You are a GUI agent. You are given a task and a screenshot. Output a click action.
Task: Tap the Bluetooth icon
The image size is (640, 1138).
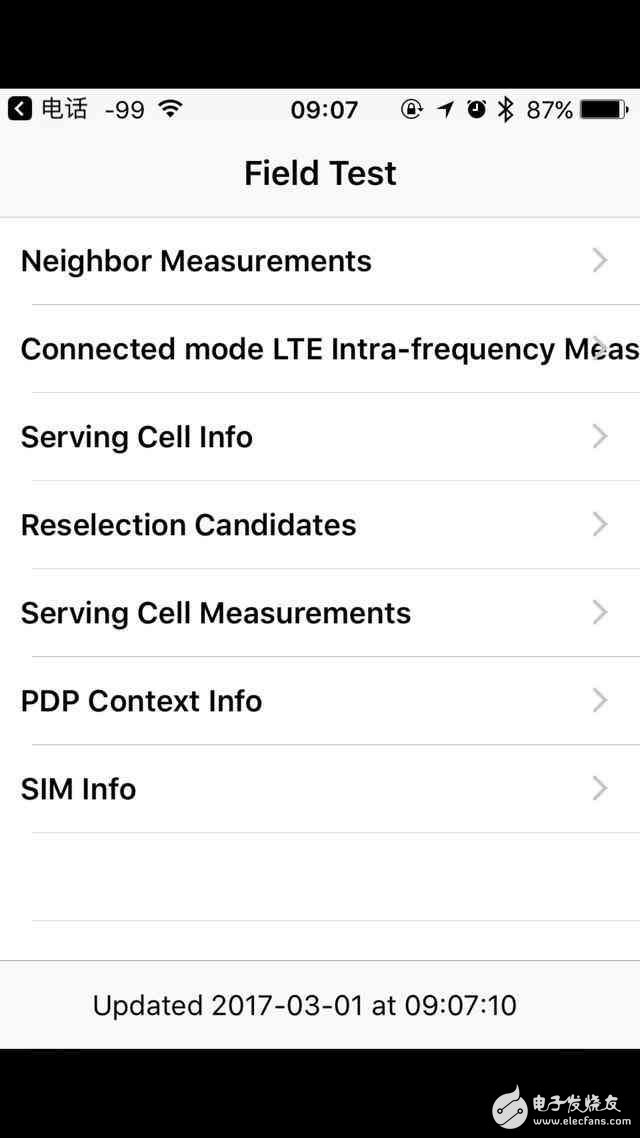(x=506, y=109)
